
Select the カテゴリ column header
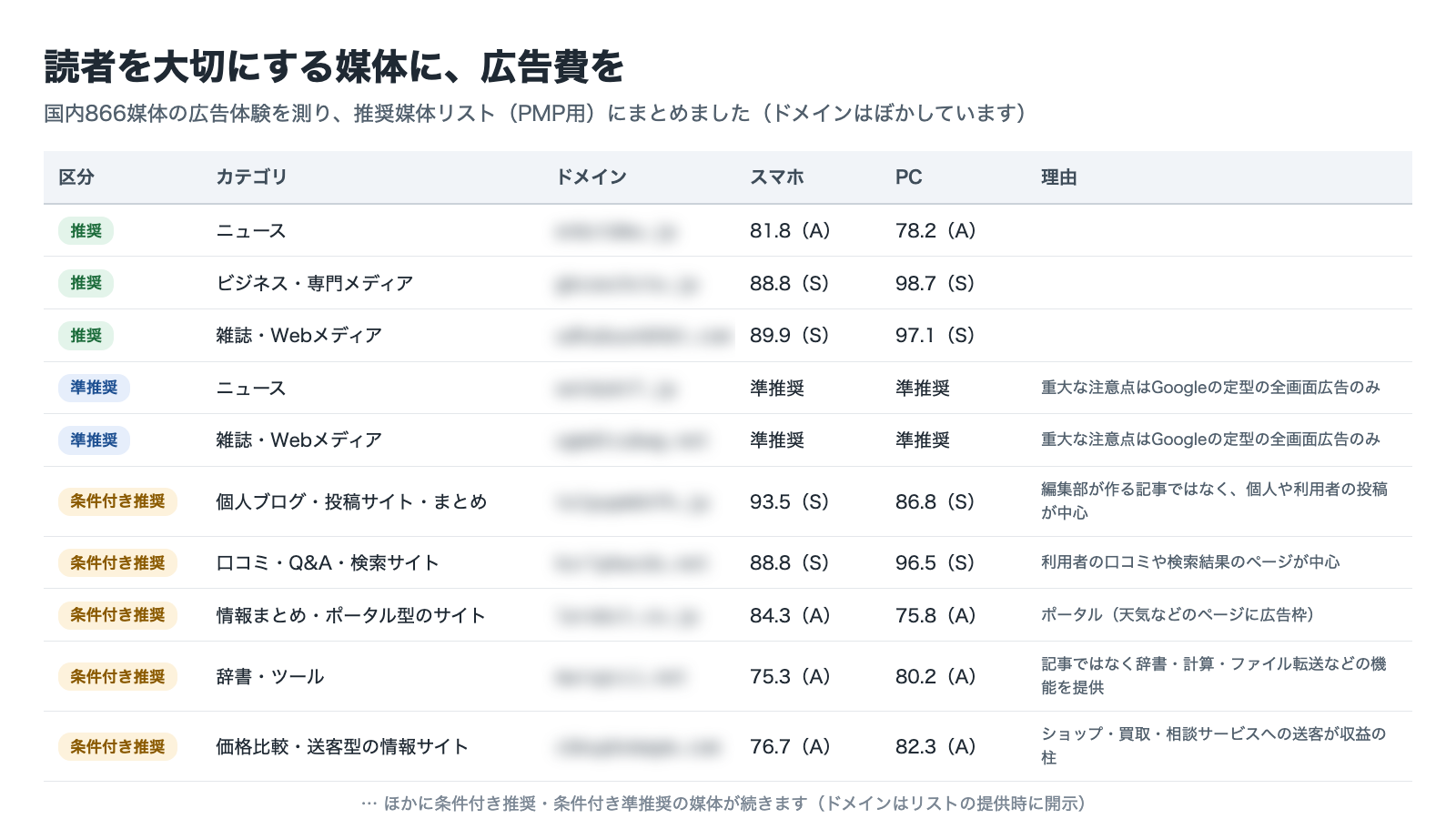[x=251, y=177]
